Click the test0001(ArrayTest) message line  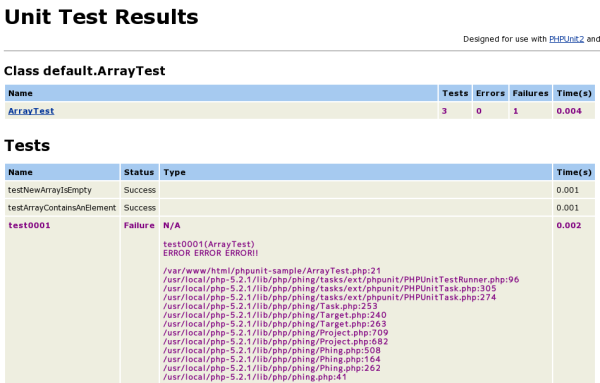click(209, 244)
